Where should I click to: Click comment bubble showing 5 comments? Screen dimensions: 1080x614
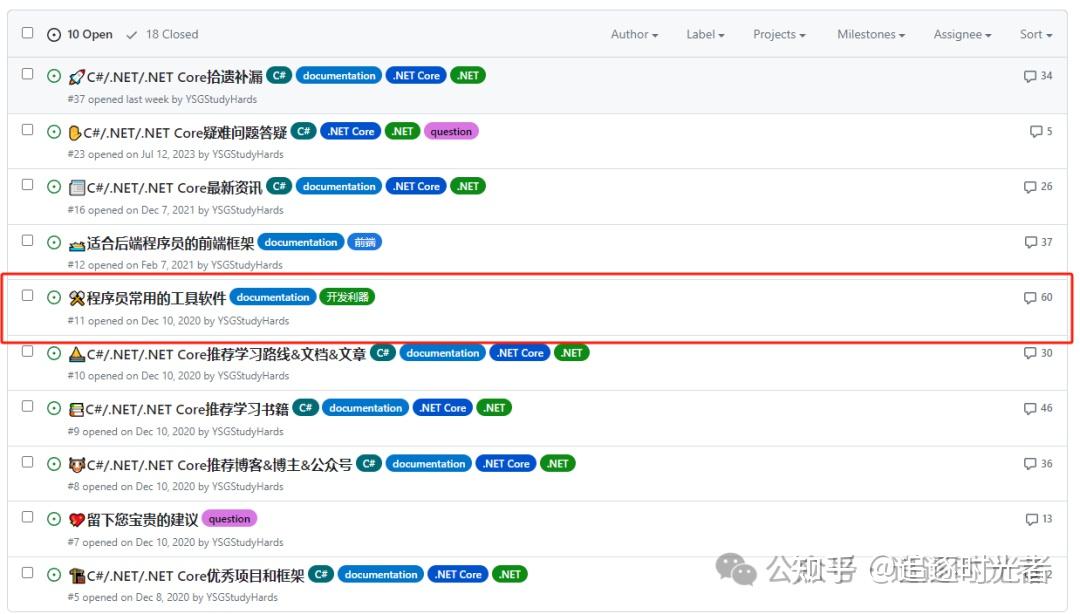1036,131
